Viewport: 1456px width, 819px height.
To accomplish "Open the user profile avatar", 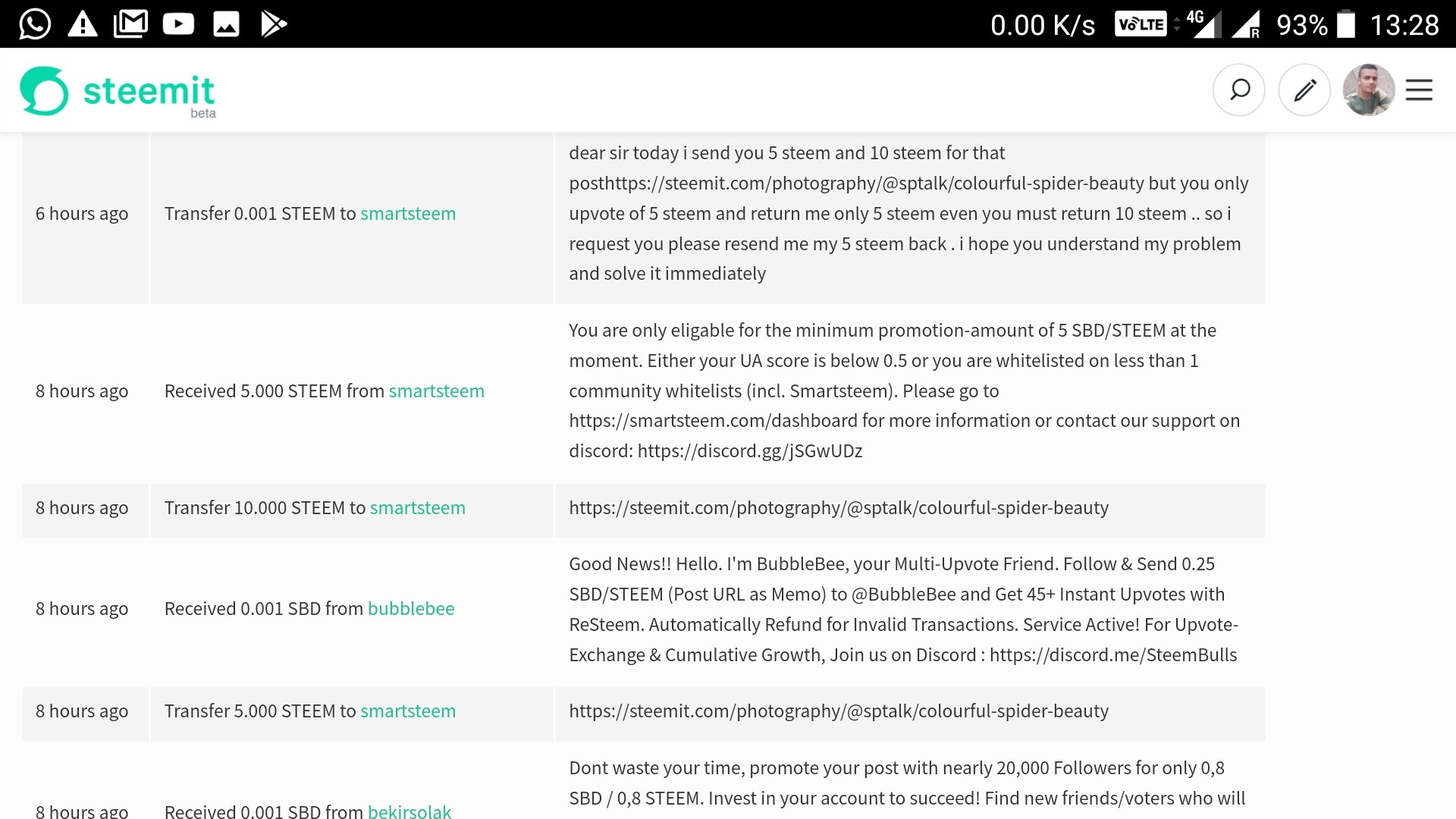I will click(1369, 90).
